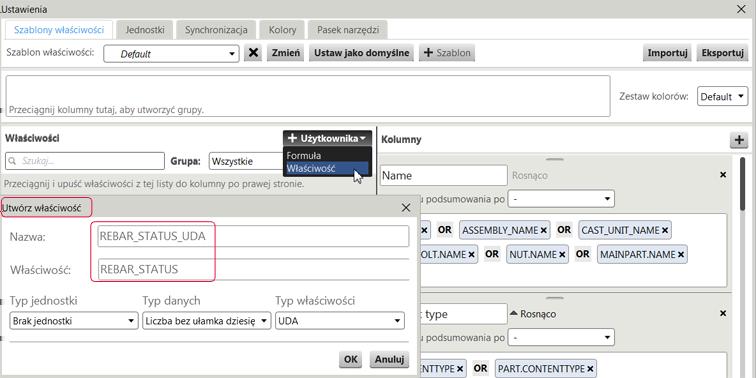
Task: Click the OK button in the dialog
Action: 351,359
